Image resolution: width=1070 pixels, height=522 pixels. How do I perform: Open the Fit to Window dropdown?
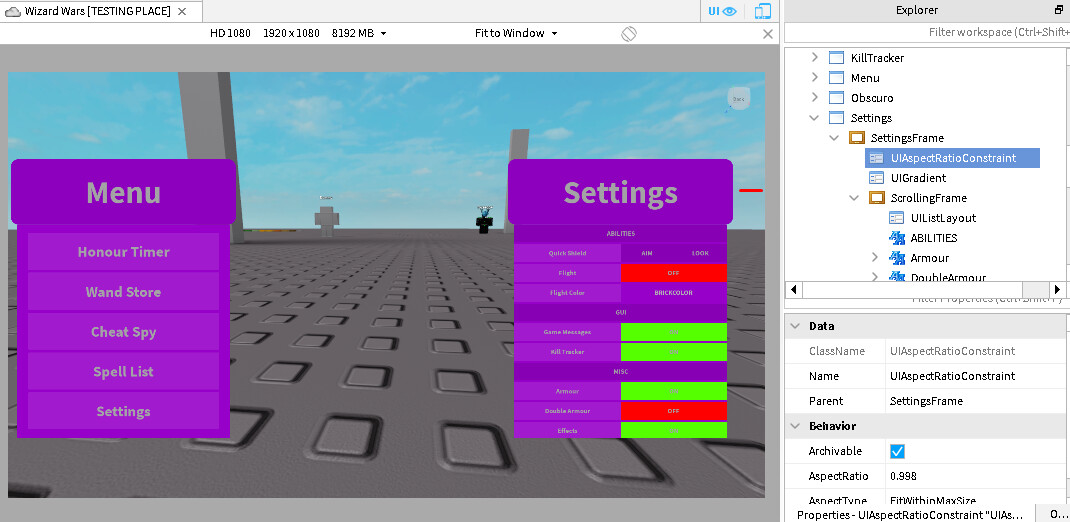516,33
